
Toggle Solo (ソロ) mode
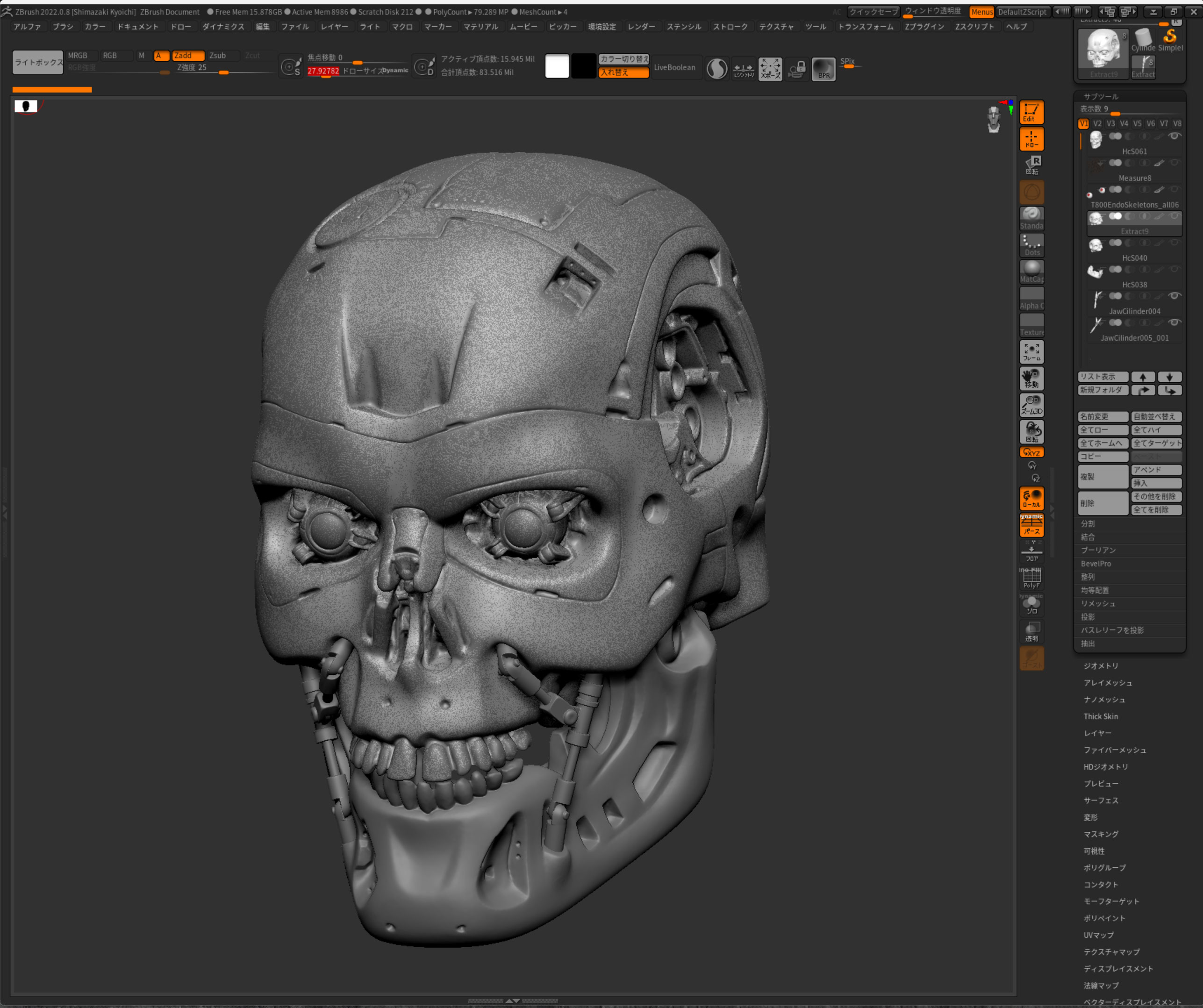click(1031, 605)
